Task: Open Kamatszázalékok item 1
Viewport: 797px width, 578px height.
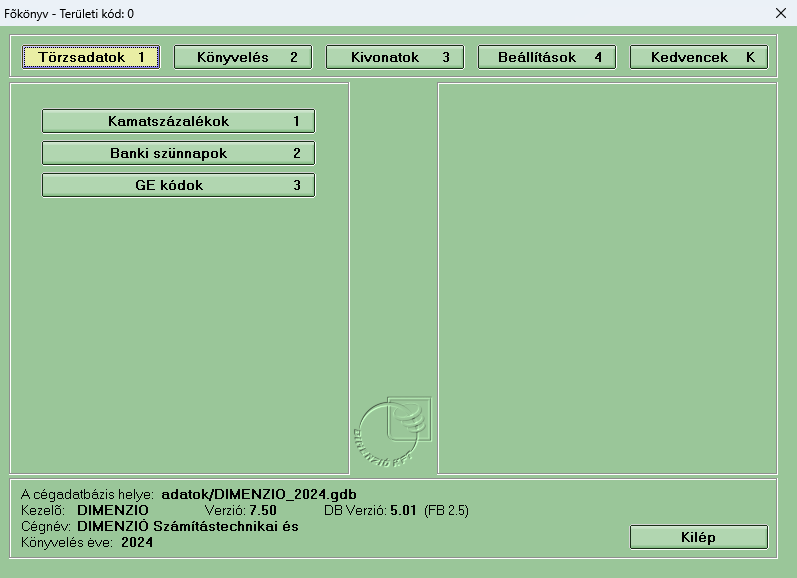Action: coord(178,121)
